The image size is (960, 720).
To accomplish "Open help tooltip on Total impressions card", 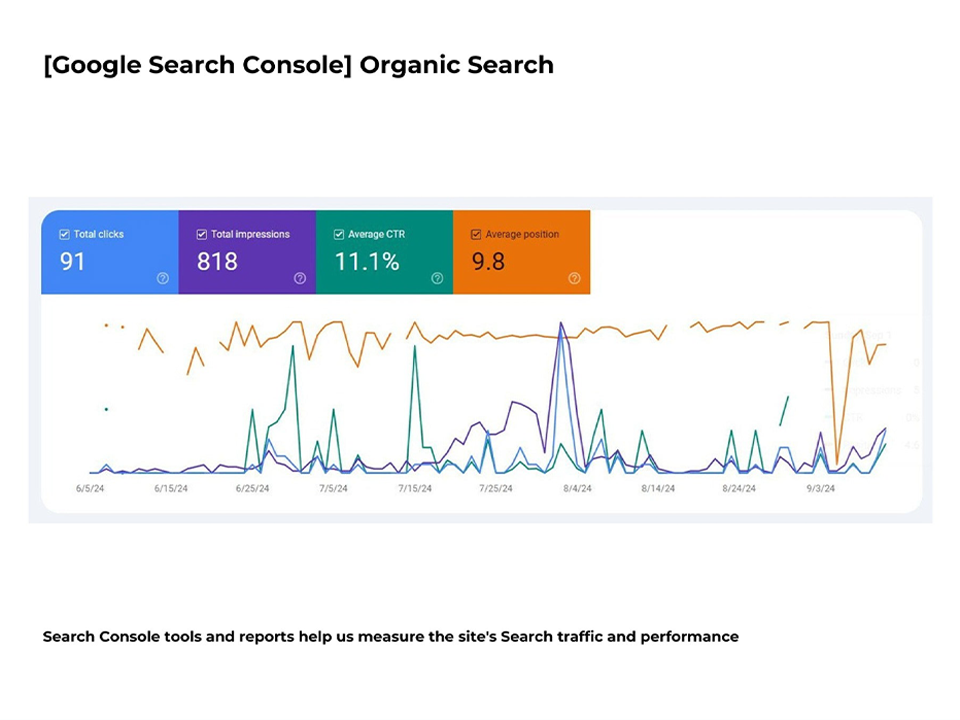I will [x=299, y=278].
